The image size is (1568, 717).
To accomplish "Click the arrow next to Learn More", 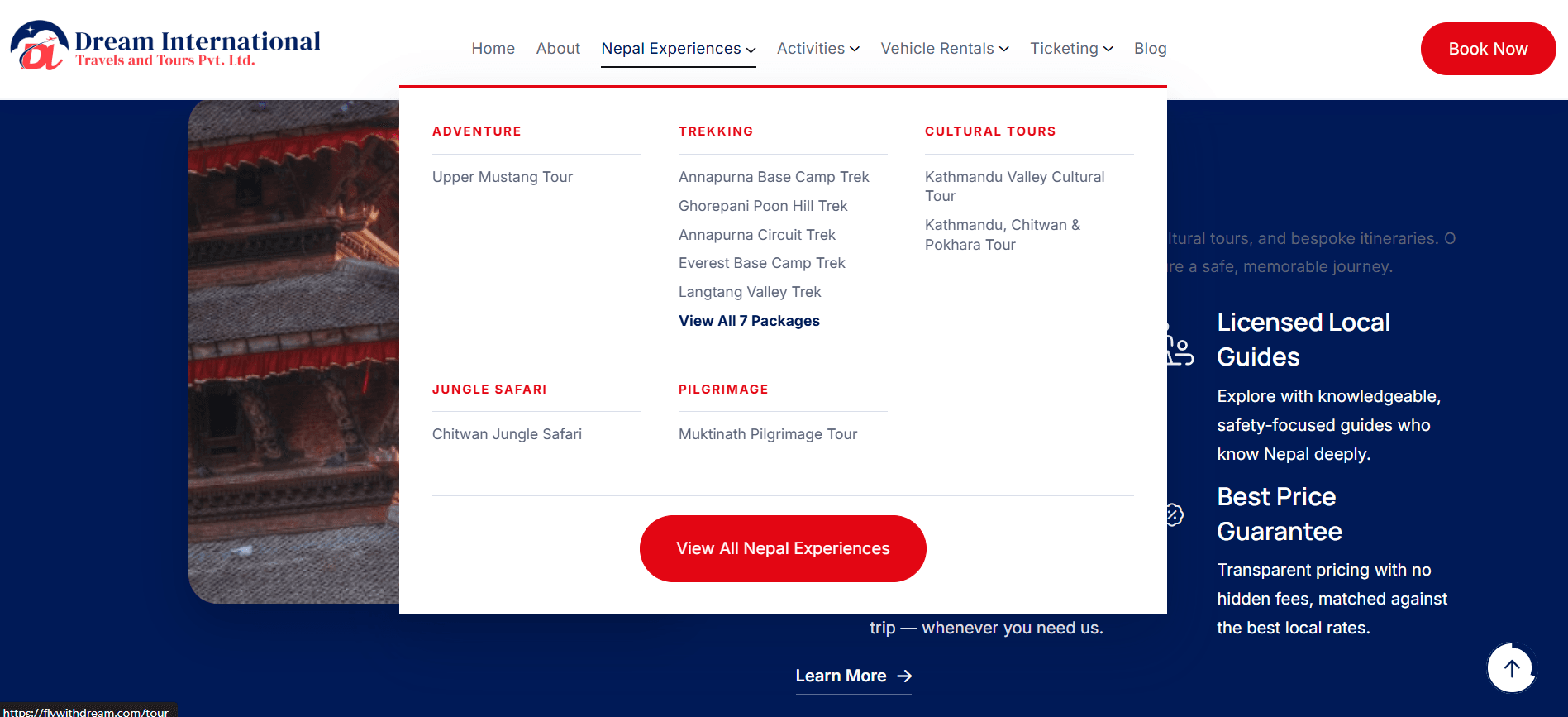I will pos(904,676).
